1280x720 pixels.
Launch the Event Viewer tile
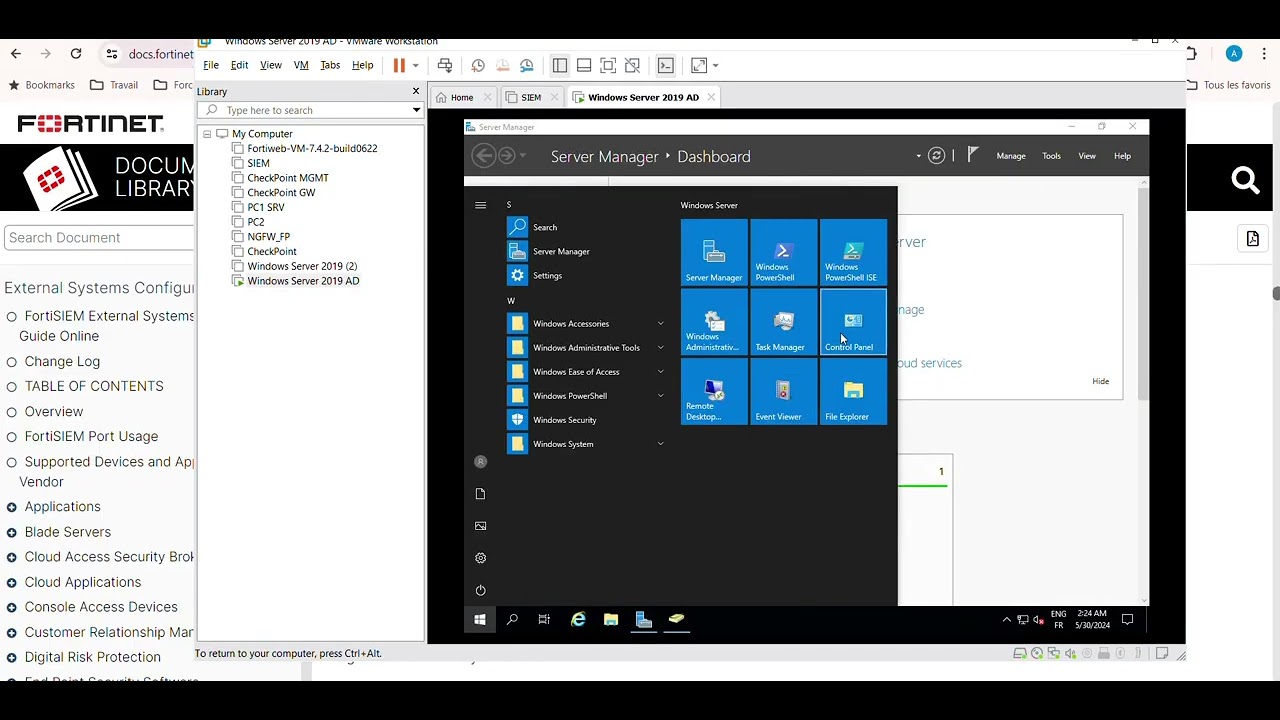[783, 392]
